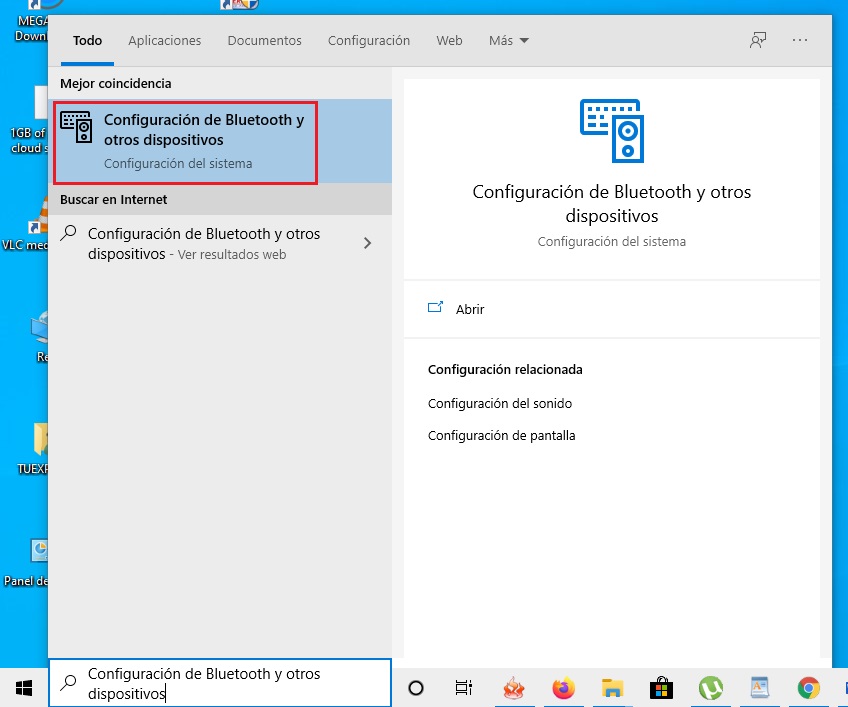Switch to the Aplicaciones search tab
The width and height of the screenshot is (848, 707).
165,41
